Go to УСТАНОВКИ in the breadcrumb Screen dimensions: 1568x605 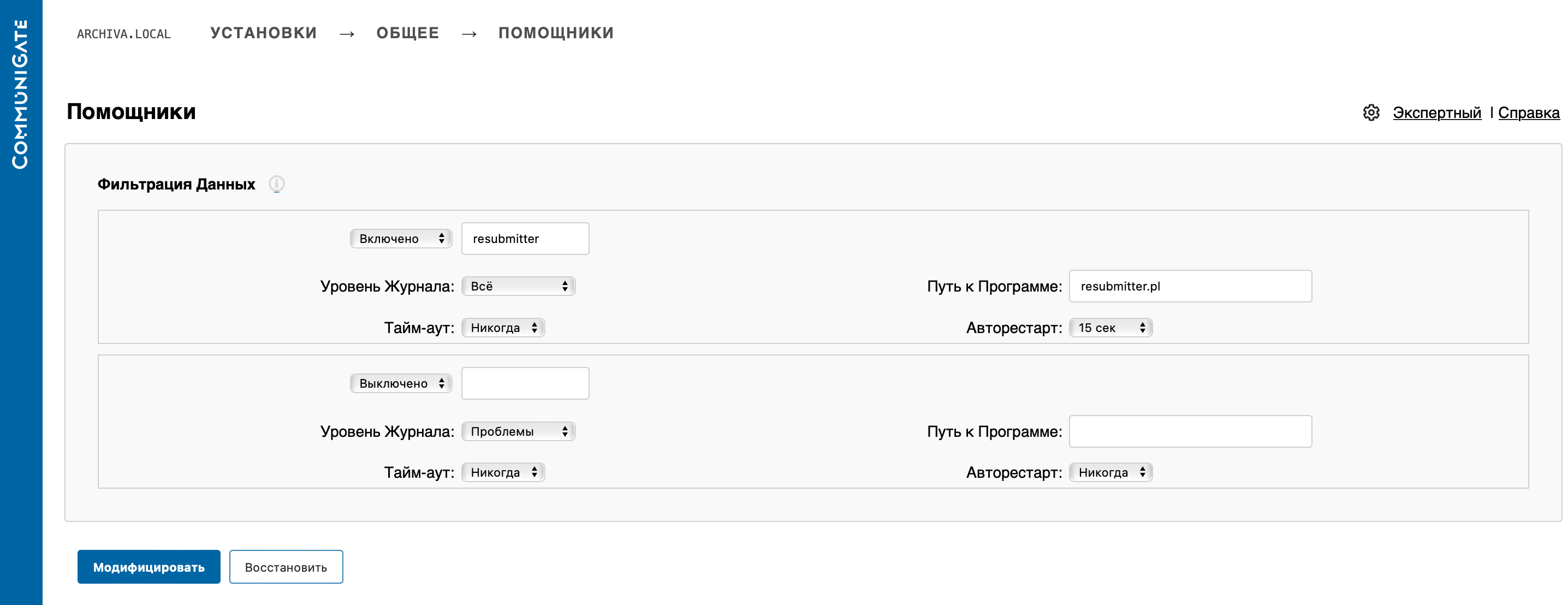(264, 33)
